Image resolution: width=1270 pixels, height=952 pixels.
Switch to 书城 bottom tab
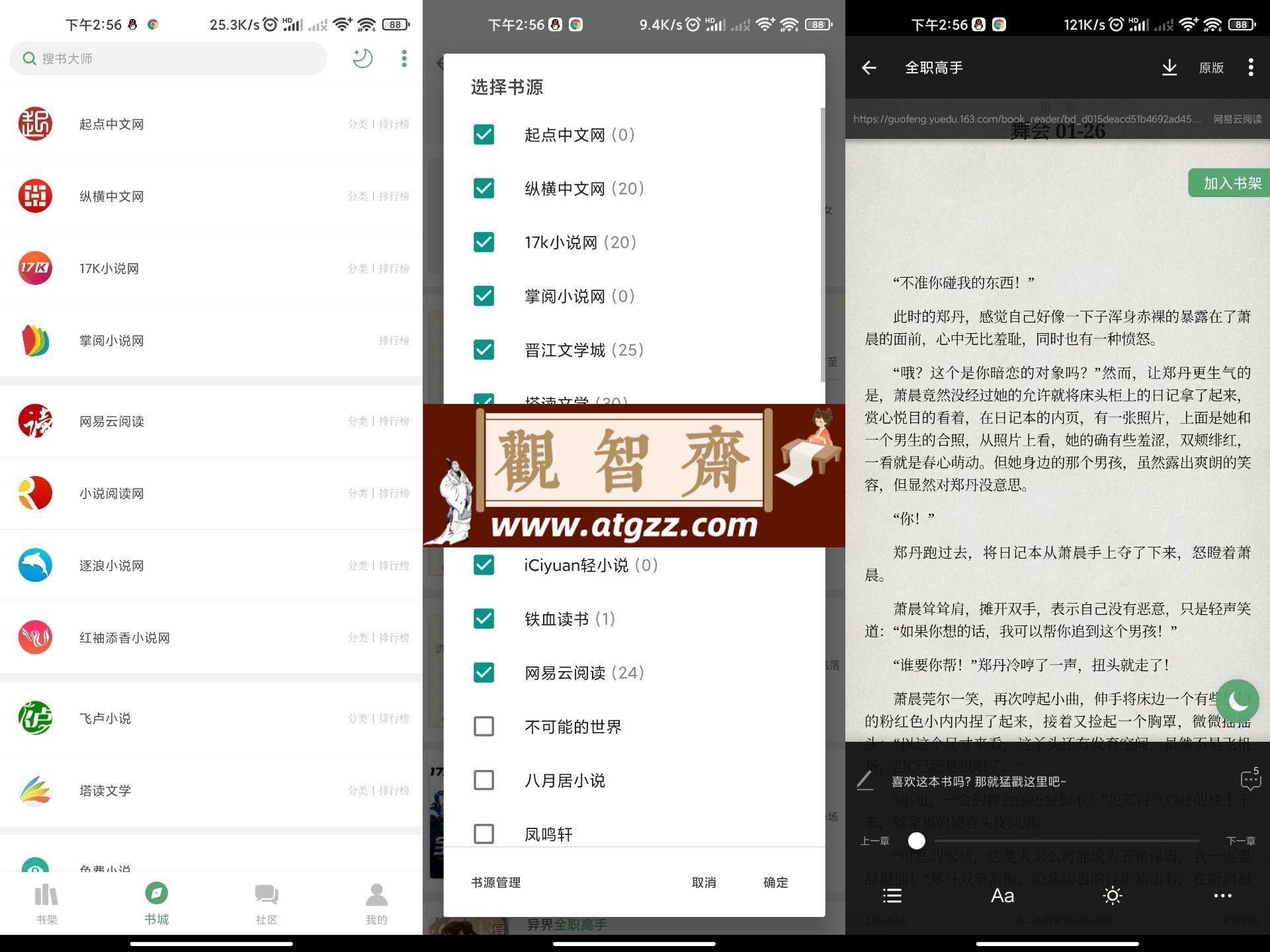pyautogui.click(x=157, y=904)
